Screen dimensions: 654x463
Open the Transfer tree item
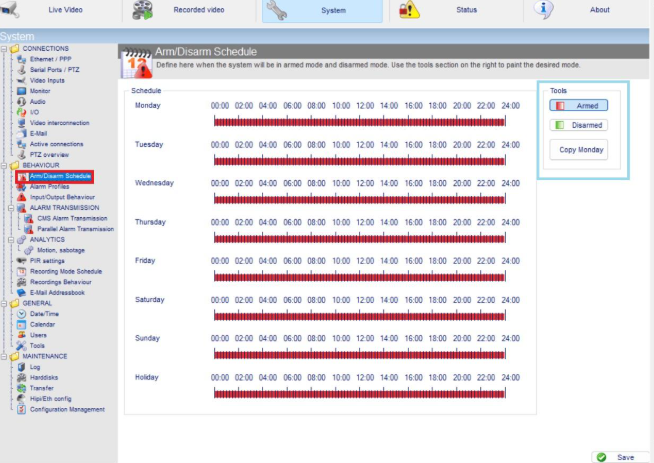tap(42, 388)
